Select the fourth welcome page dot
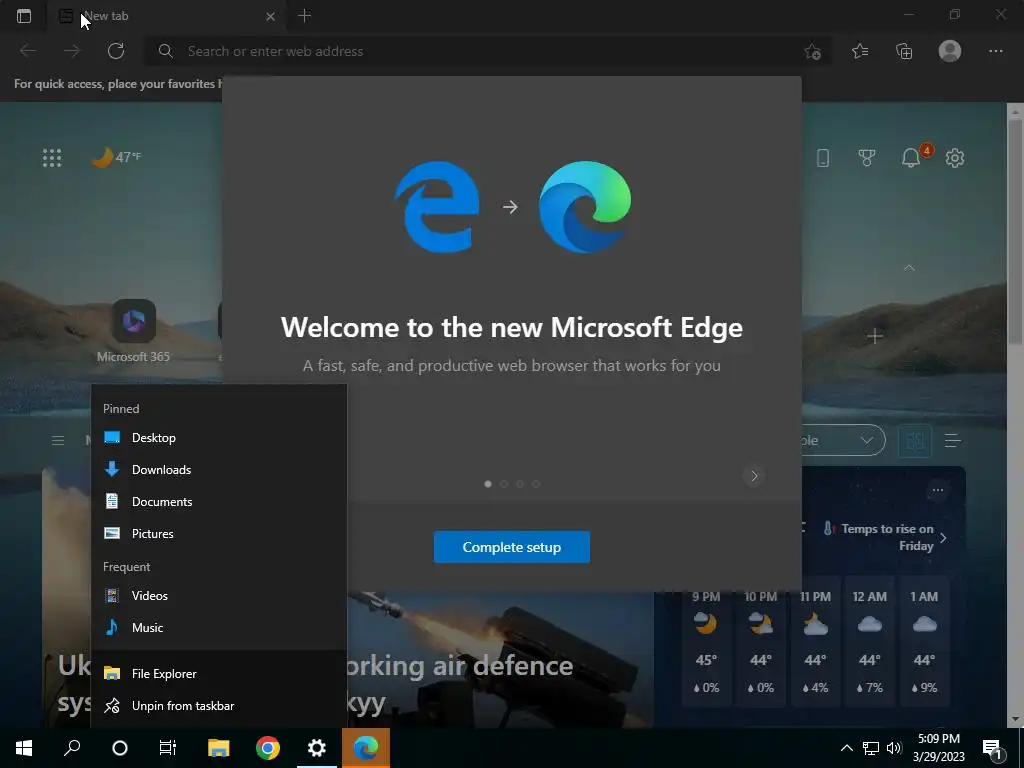Screen dimensions: 1024x768 [x=536, y=484]
